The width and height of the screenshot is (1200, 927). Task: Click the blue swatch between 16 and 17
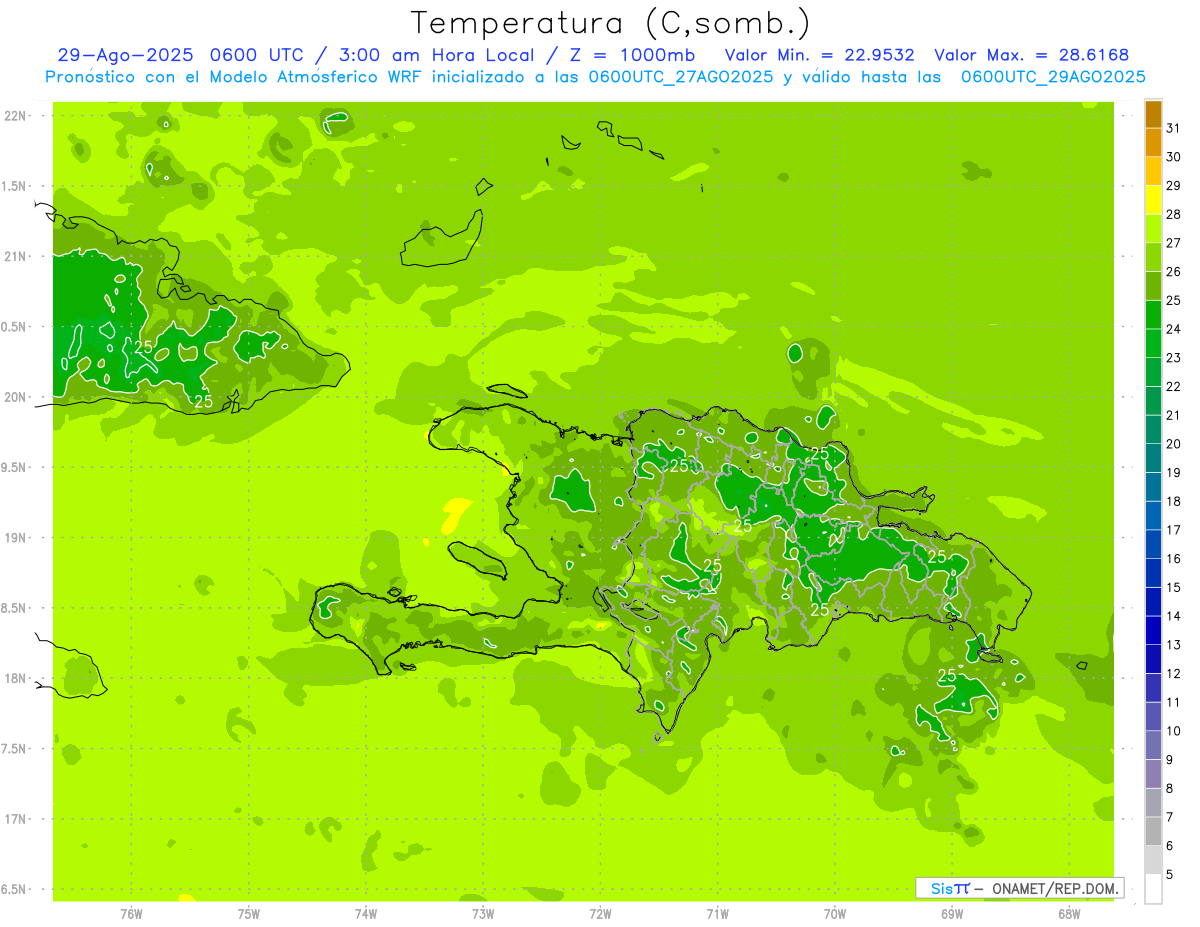pyautogui.click(x=1153, y=545)
